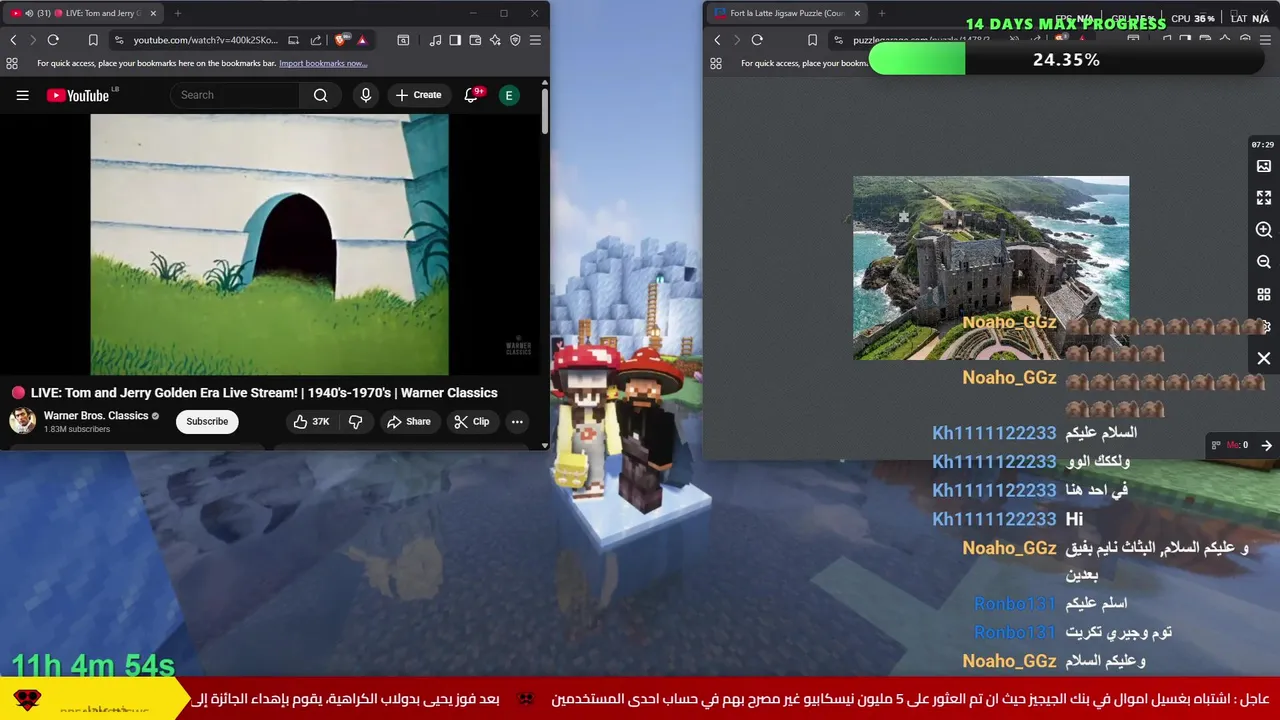Bookmark the puzzle page
This screenshot has height=720, width=1280.
click(x=812, y=40)
